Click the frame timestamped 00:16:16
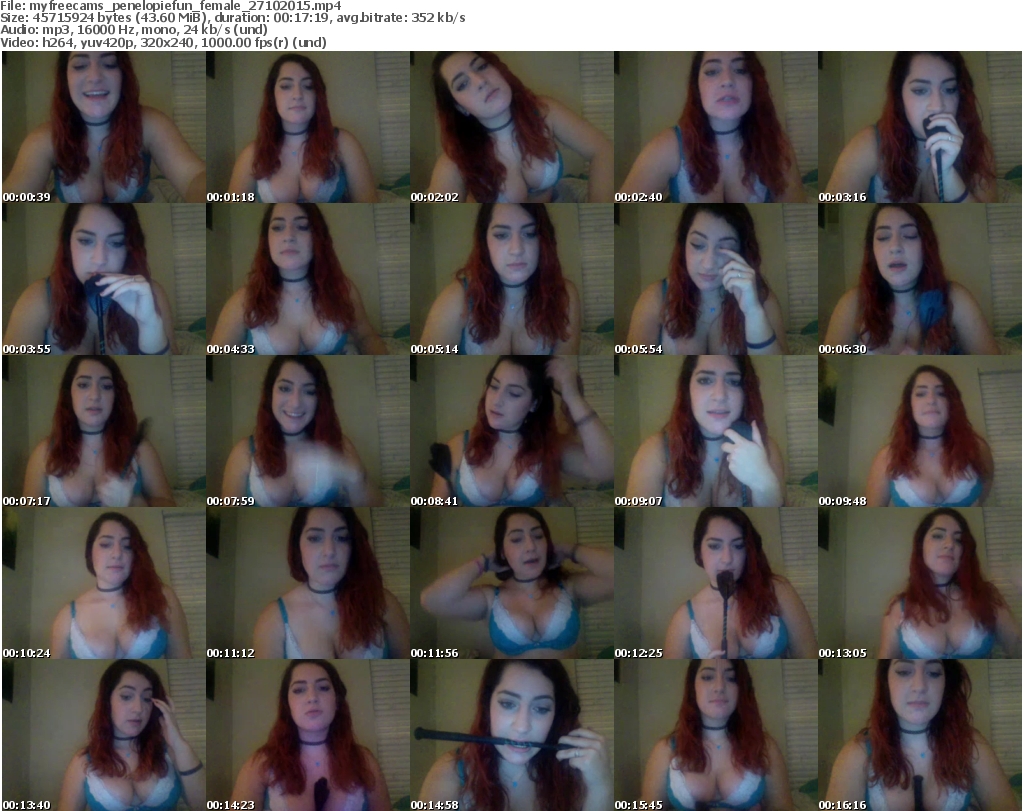The image size is (1024, 811). (920, 735)
